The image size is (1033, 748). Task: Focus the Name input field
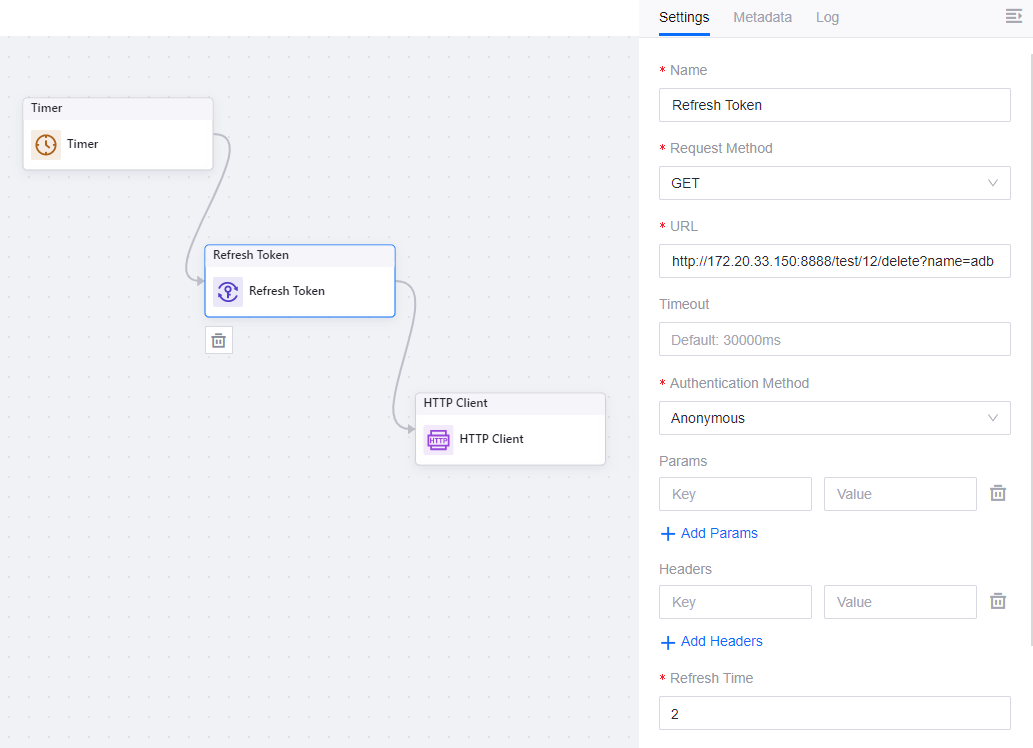pos(834,105)
